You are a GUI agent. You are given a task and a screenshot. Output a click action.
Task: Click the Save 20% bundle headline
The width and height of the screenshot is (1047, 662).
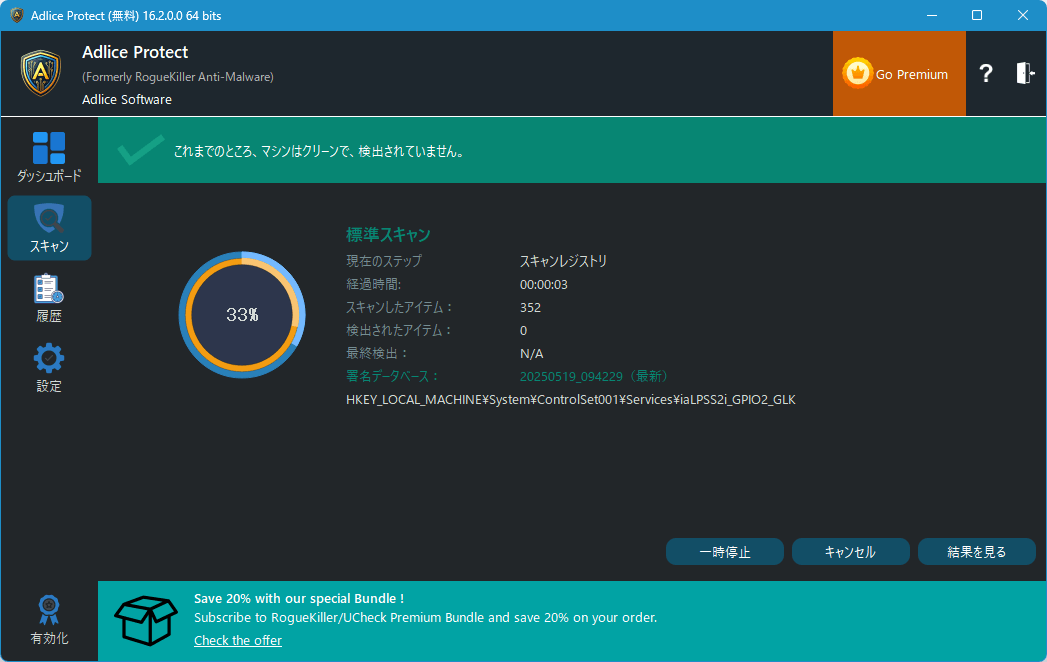(x=298, y=599)
